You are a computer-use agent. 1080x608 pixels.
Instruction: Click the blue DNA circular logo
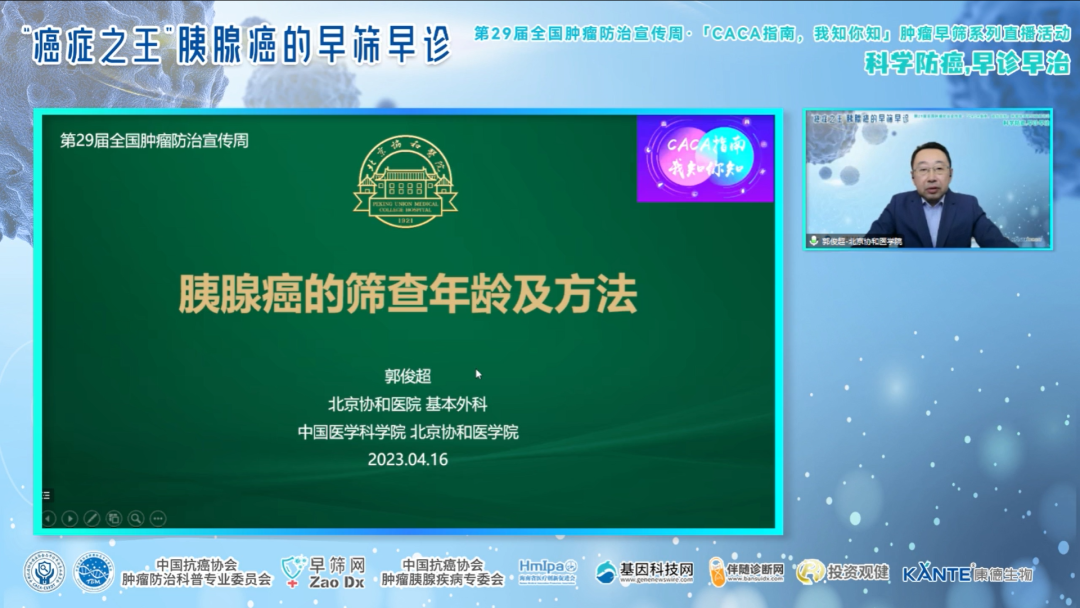coord(94,572)
